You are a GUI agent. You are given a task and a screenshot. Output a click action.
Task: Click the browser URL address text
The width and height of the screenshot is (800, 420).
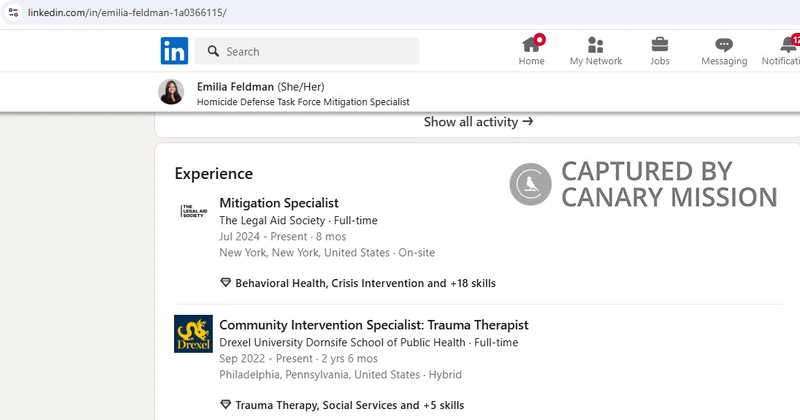(127, 12)
